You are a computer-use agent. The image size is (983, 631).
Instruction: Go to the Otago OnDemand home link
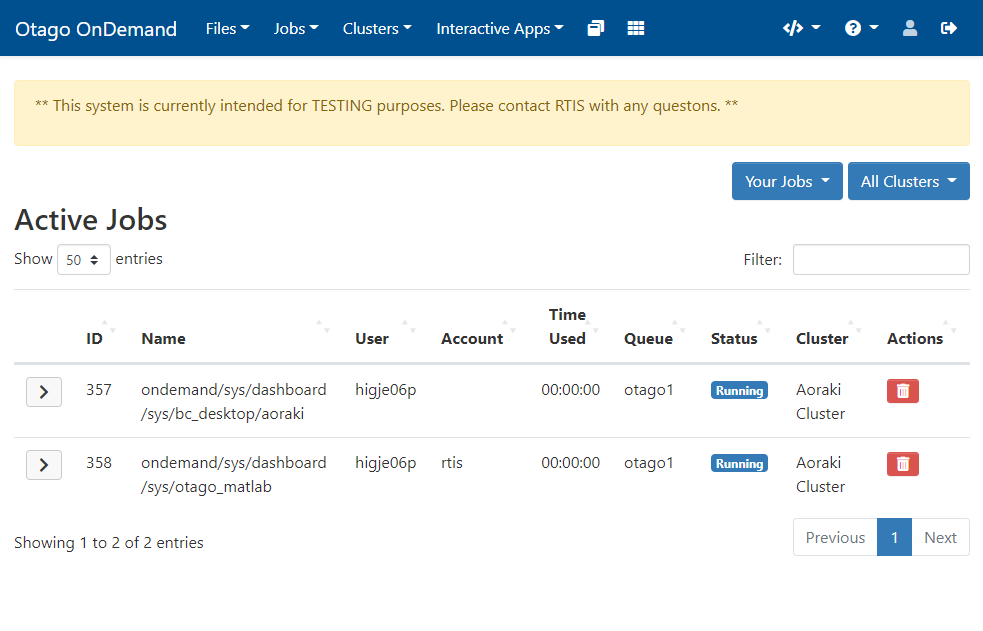(x=96, y=28)
